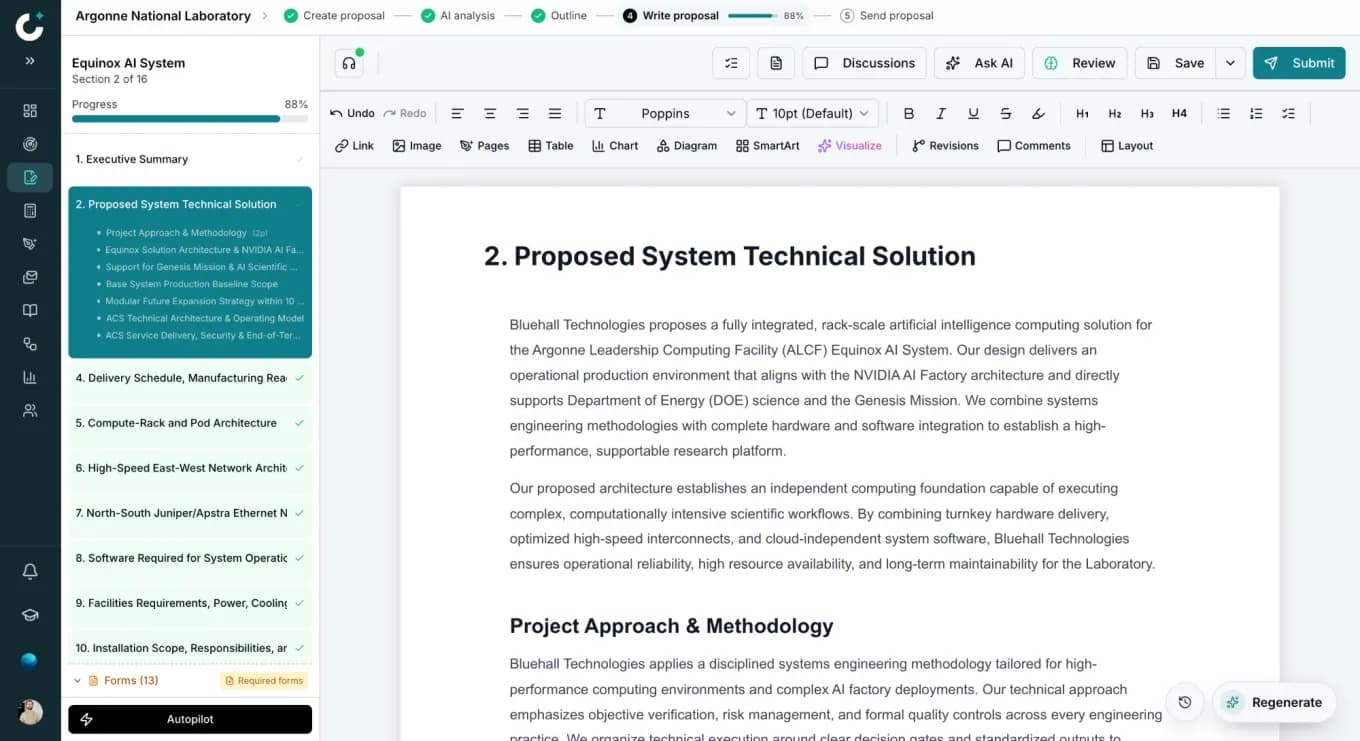
Task: Open the Visualize tool
Action: (850, 146)
